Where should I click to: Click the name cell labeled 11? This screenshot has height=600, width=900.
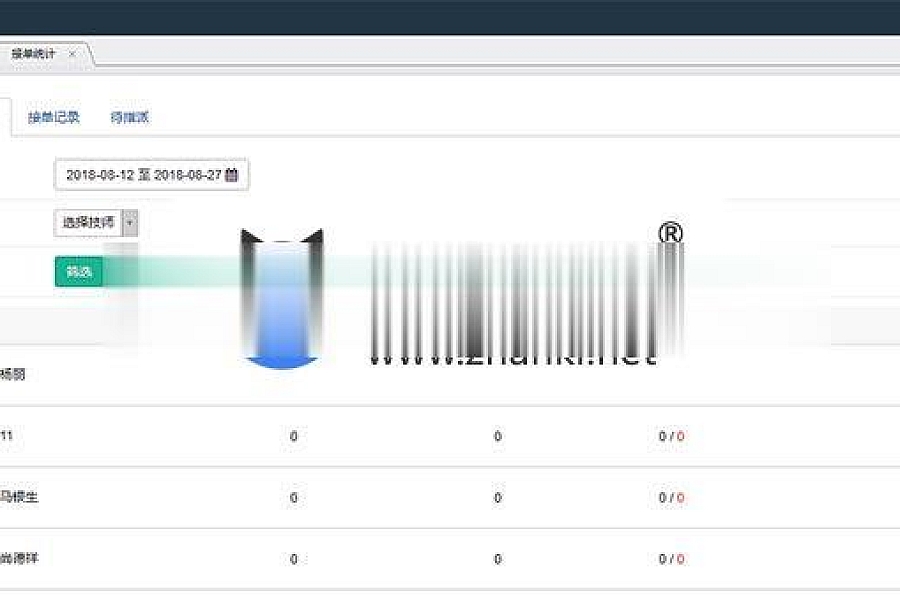[6, 436]
